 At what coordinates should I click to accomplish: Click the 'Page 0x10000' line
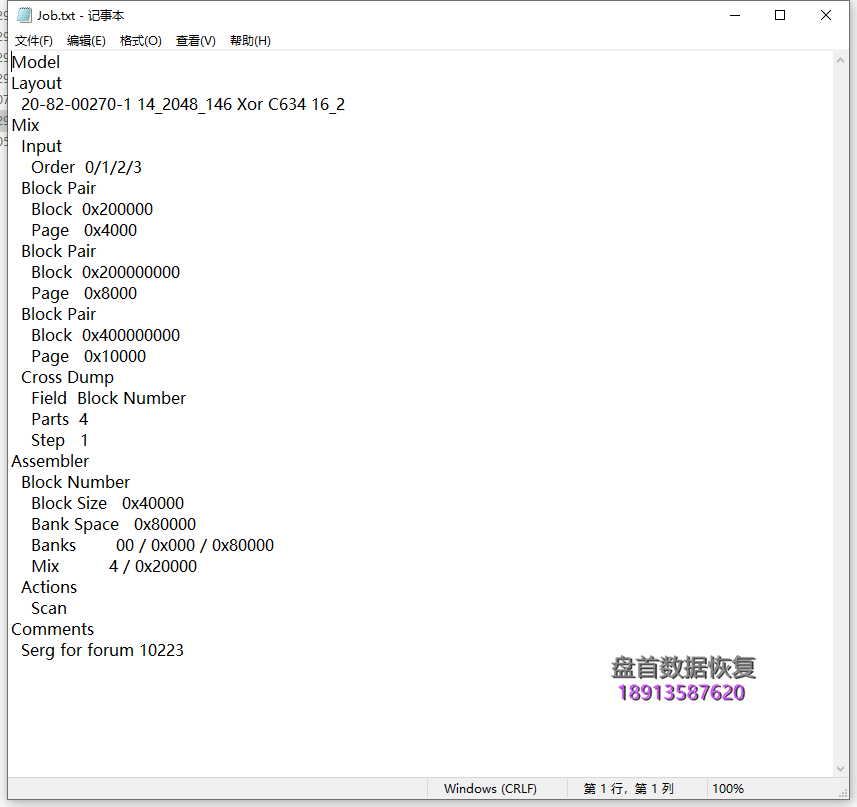[x=89, y=356]
